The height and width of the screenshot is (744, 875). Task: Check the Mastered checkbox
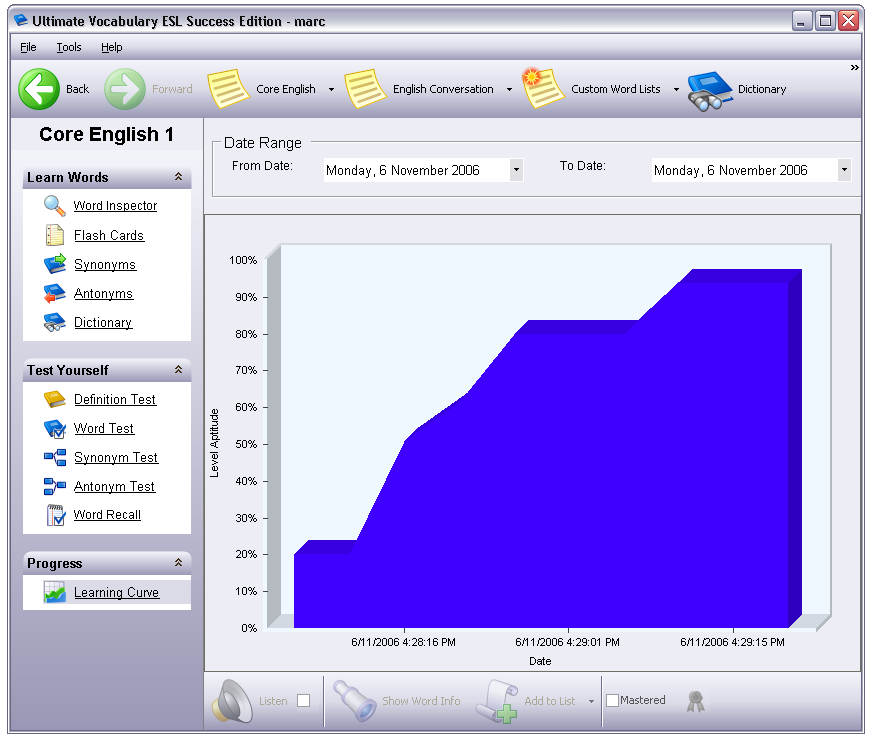(x=612, y=700)
